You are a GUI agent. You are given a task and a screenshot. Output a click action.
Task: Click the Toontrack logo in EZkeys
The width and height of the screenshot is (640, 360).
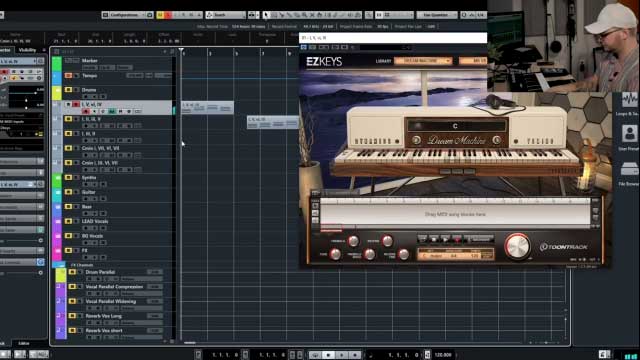pos(564,247)
